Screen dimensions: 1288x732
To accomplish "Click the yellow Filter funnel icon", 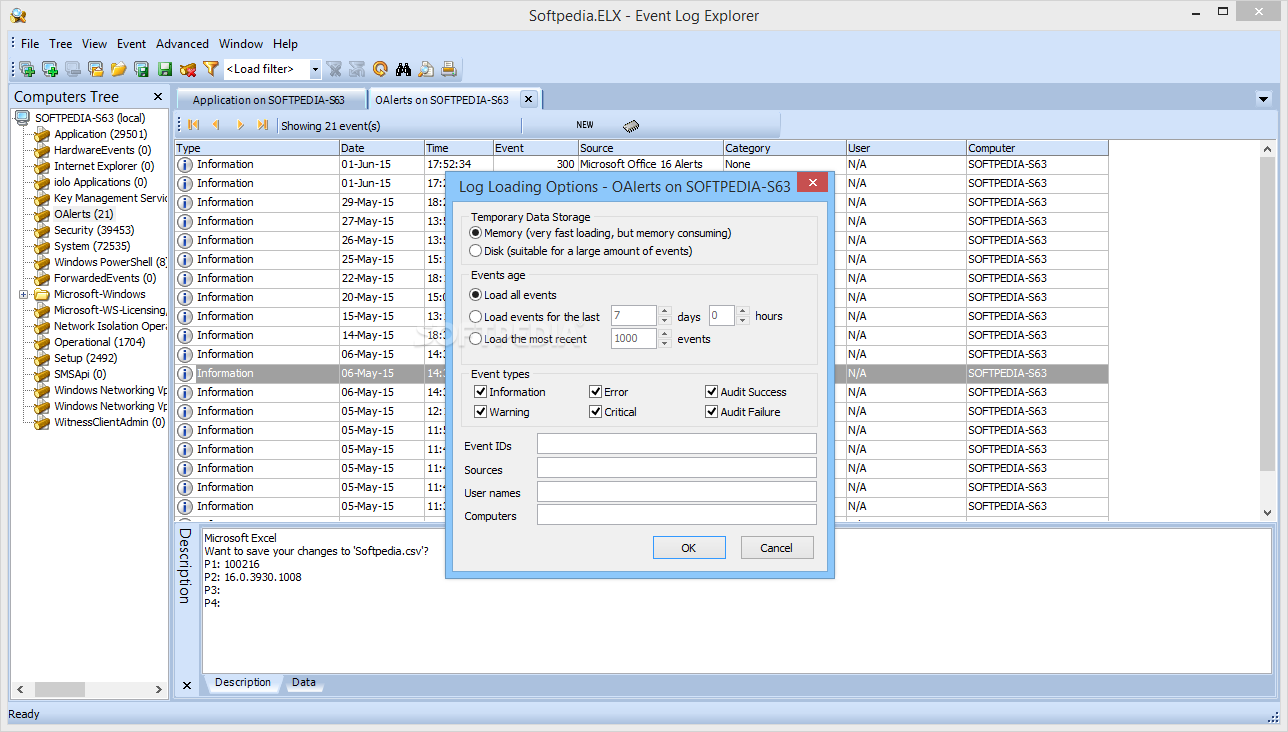I will [x=211, y=69].
